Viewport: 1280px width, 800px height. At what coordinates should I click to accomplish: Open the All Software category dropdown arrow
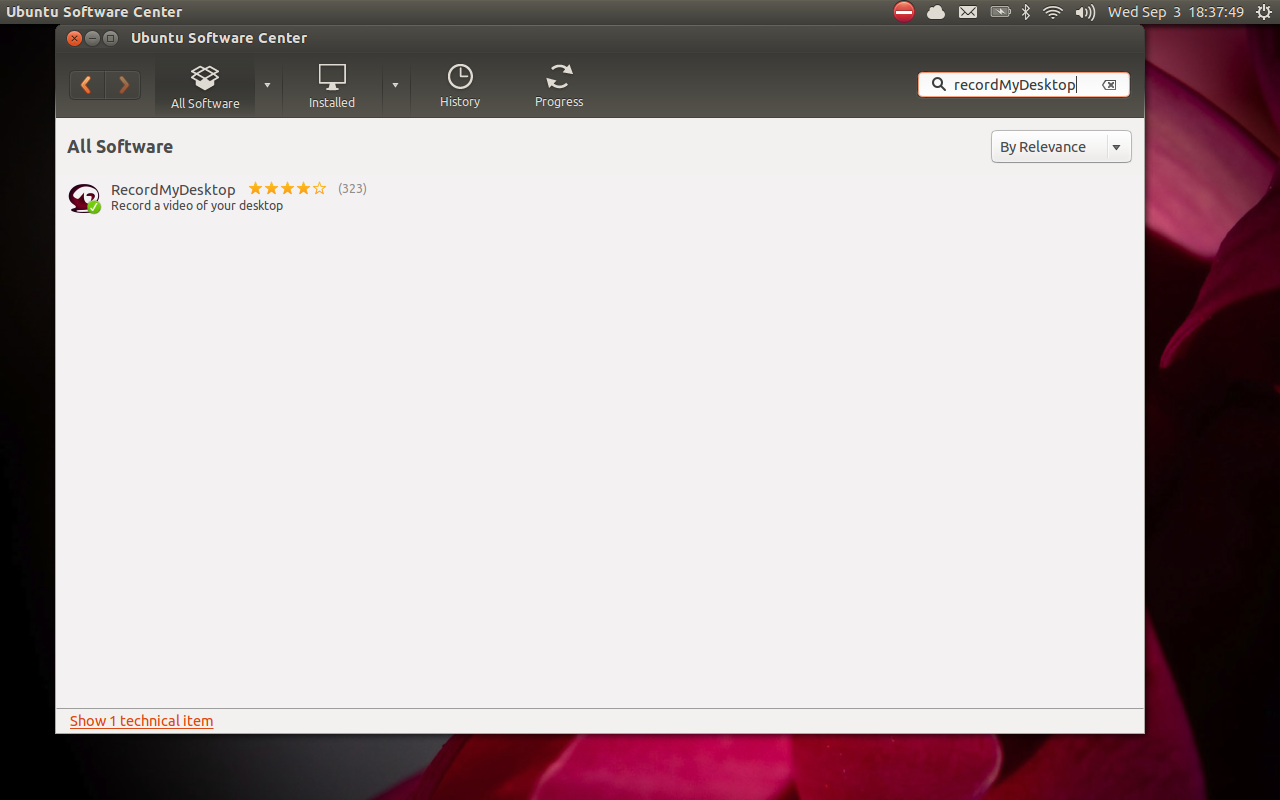point(267,87)
